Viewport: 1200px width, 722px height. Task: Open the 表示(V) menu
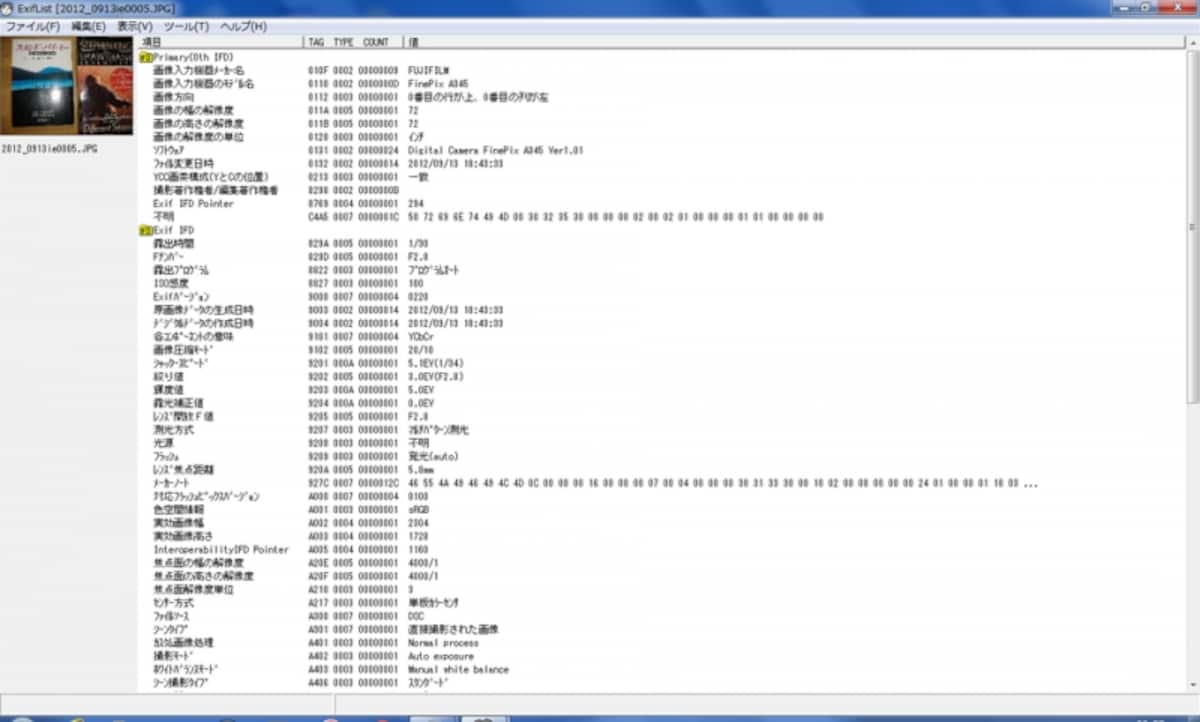tap(135, 26)
